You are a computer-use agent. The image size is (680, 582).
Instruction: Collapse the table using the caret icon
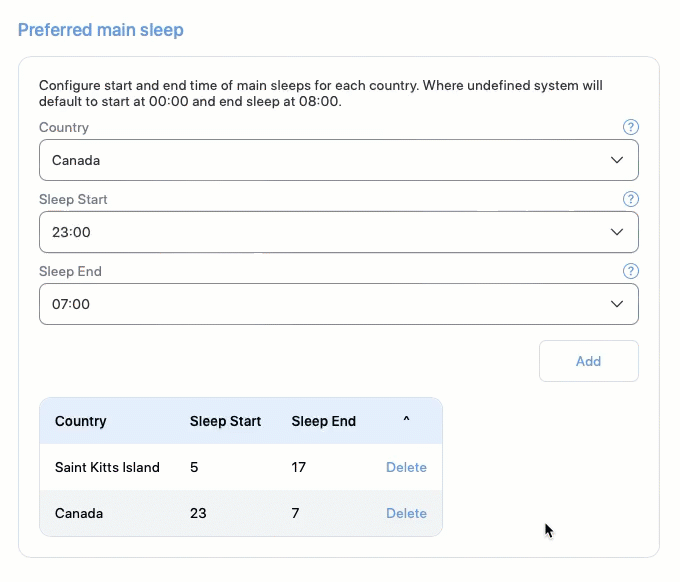coord(406,419)
